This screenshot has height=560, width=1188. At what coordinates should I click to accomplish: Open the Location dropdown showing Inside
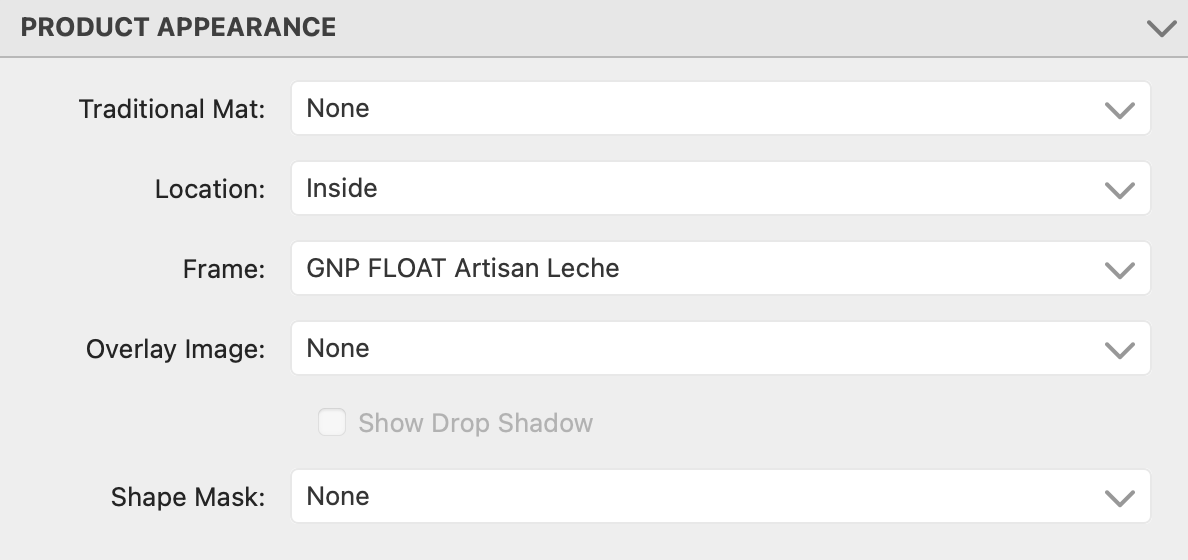coord(700,188)
